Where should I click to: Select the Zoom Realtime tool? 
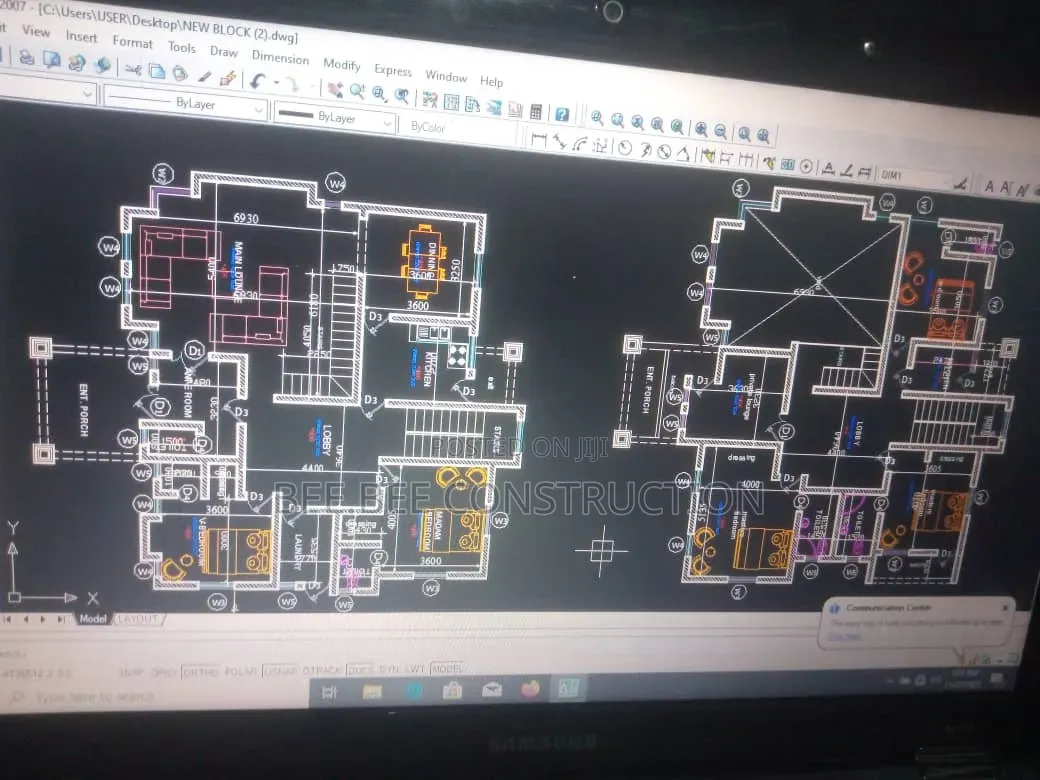point(358,92)
